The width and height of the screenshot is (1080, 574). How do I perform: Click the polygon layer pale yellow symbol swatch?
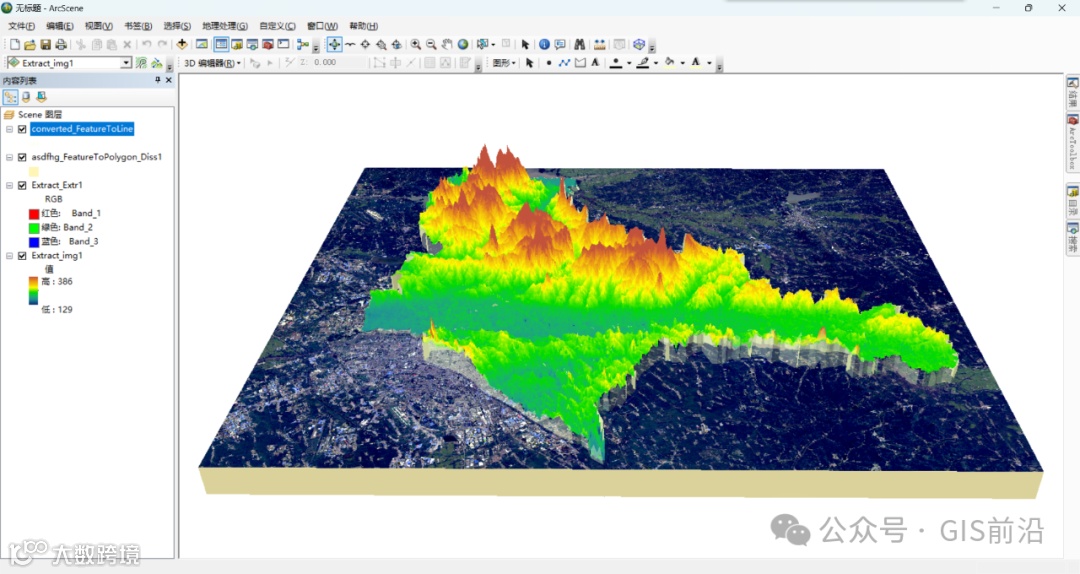(x=34, y=172)
